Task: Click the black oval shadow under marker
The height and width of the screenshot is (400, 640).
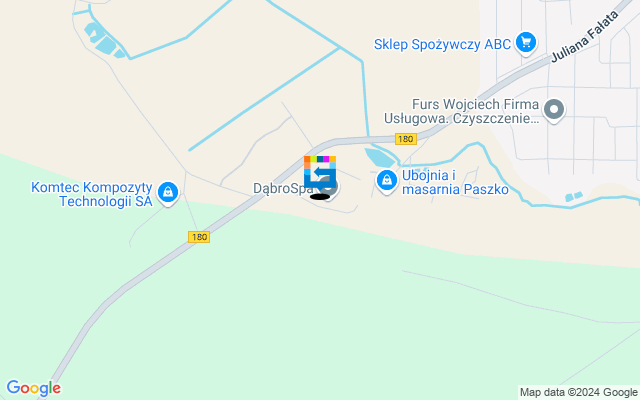Action: pyautogui.click(x=320, y=197)
